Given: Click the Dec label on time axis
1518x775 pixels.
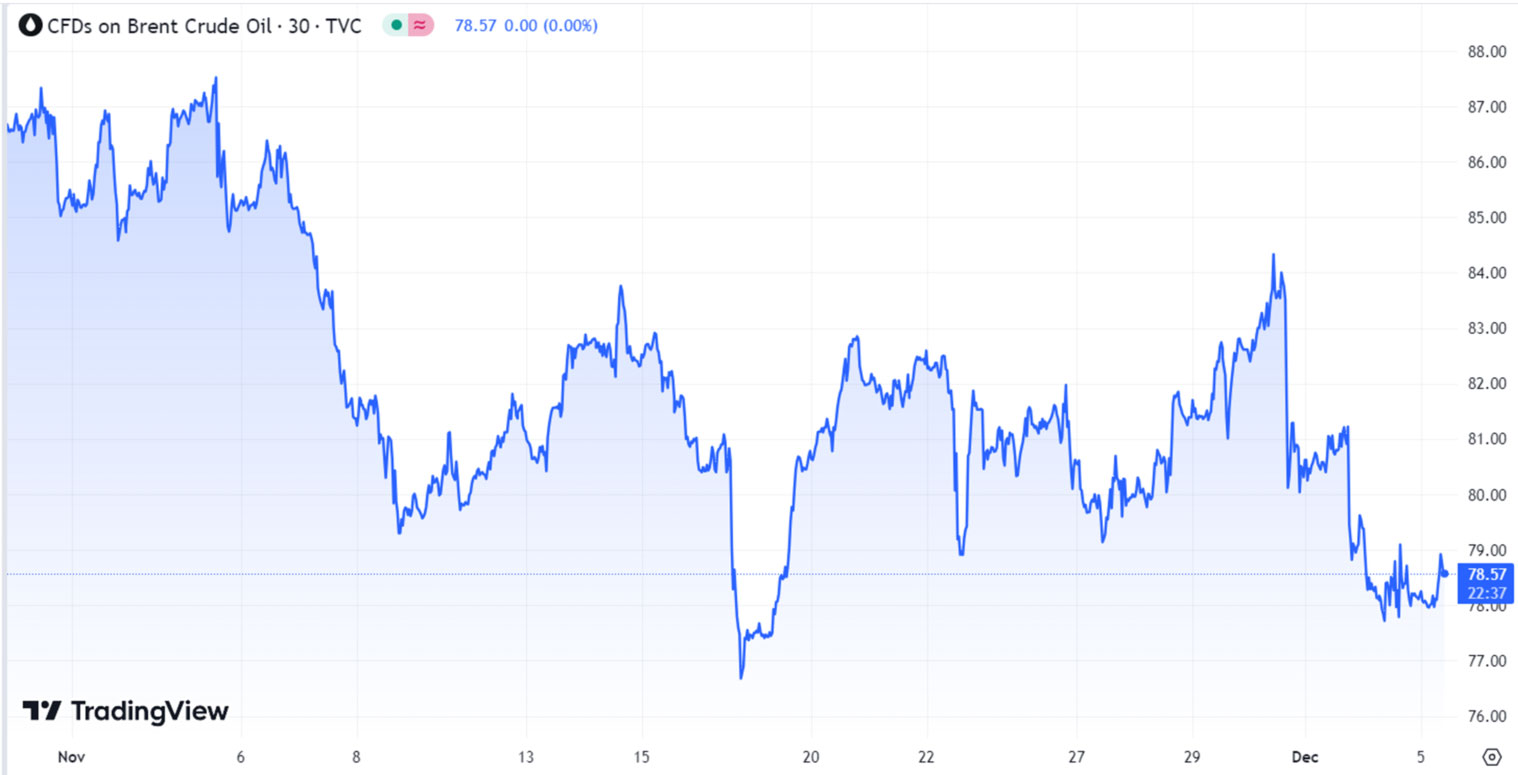Looking at the screenshot, I should point(1304,757).
